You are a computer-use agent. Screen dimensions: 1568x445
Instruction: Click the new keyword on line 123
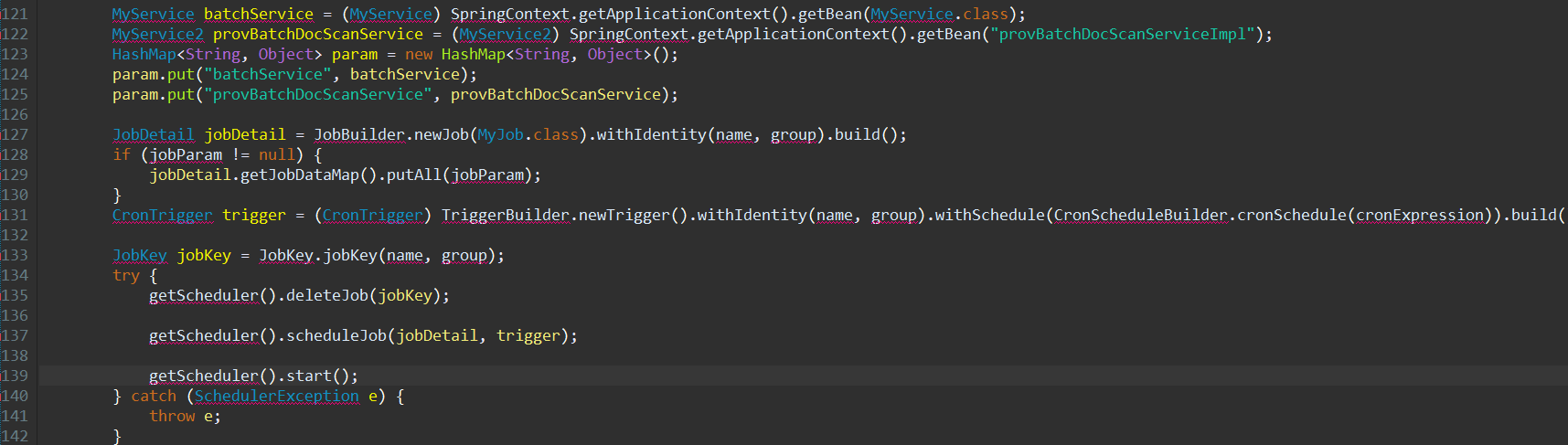click(419, 54)
